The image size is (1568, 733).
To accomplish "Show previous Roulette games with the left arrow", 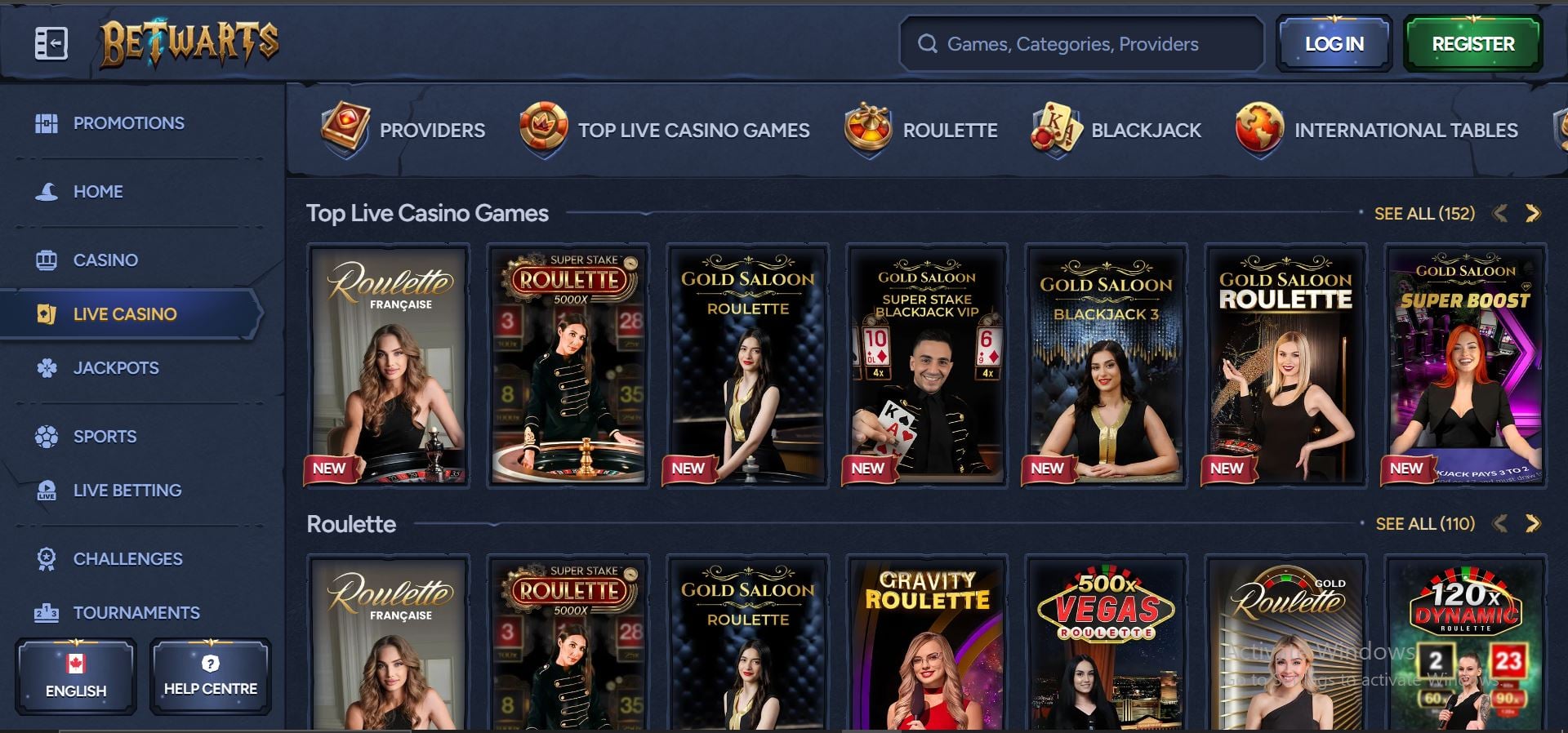I will point(1500,524).
